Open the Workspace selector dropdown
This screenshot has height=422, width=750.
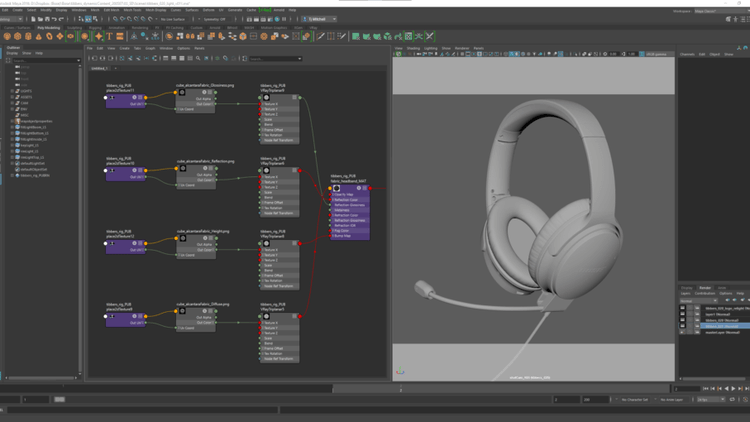(719, 11)
